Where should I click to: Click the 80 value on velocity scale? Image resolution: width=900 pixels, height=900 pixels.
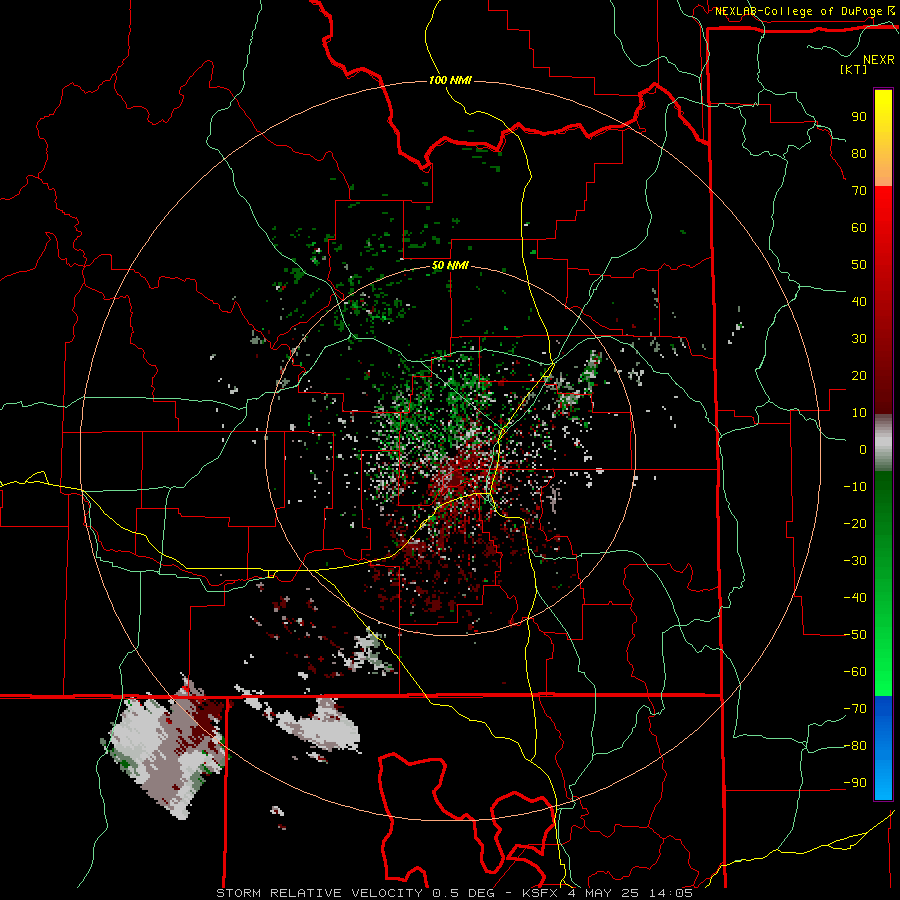click(x=859, y=153)
